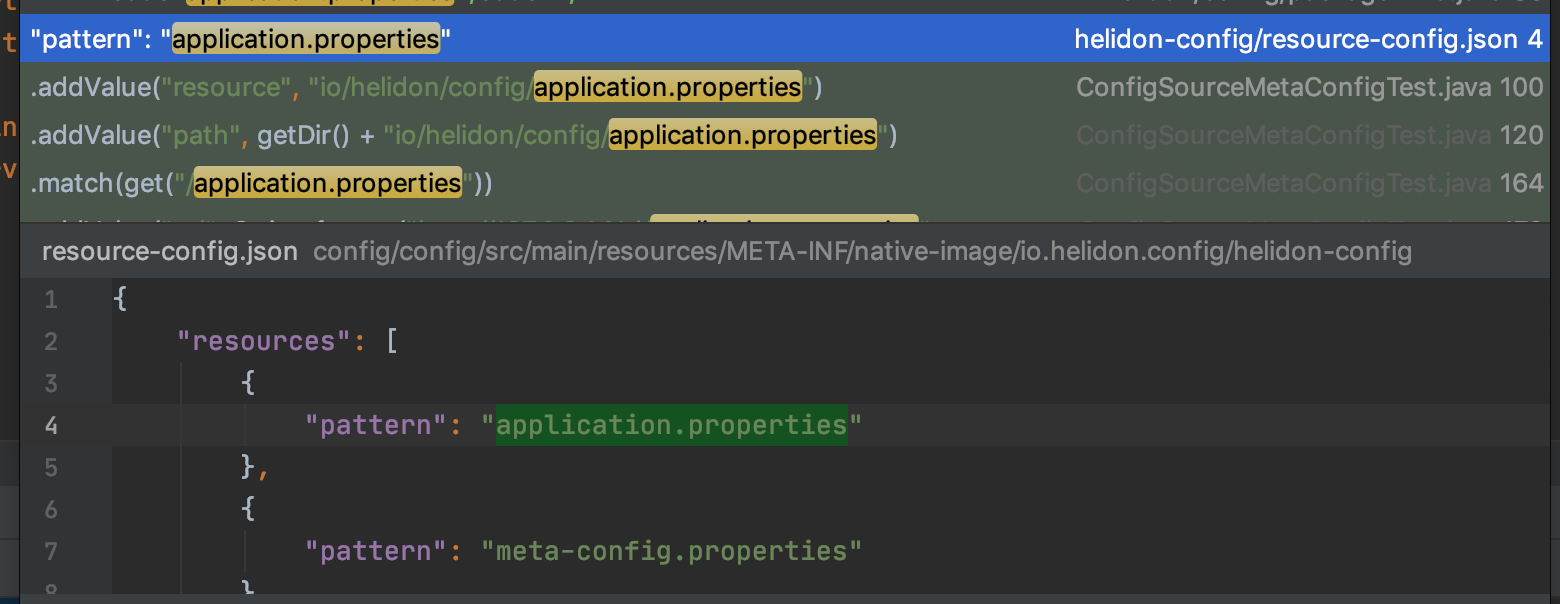Click line number 7 in the gutter

coord(50,550)
